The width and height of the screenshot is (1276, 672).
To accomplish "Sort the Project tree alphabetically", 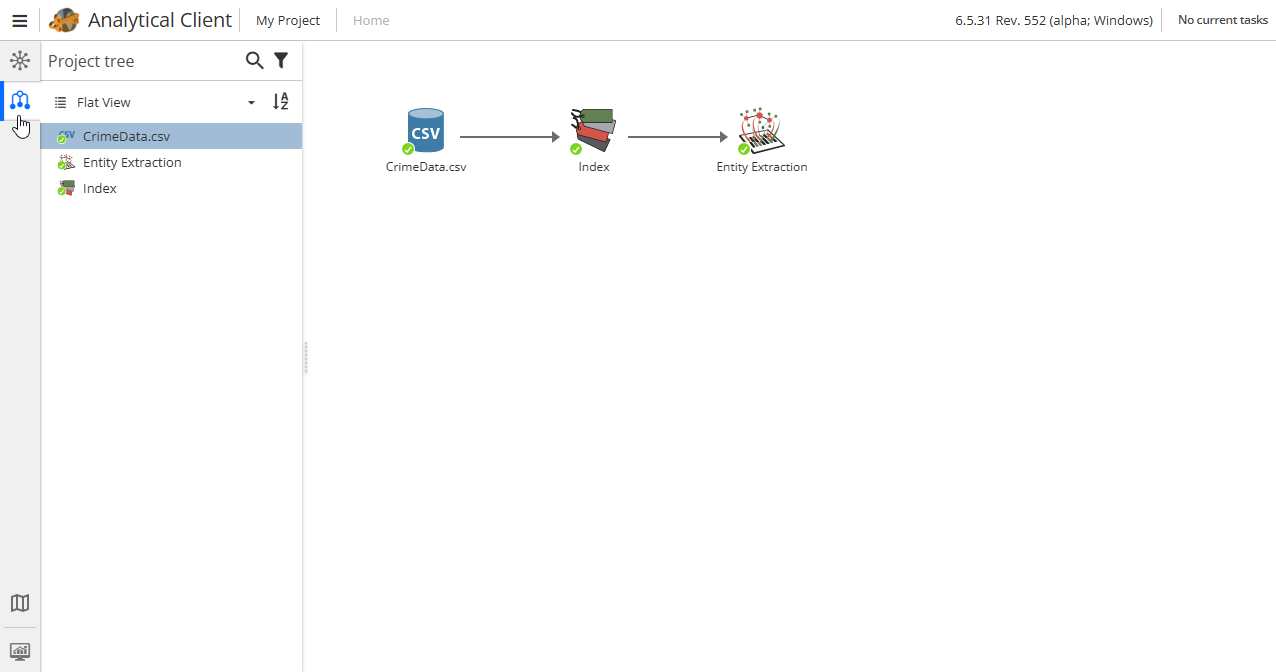I will tap(281, 101).
